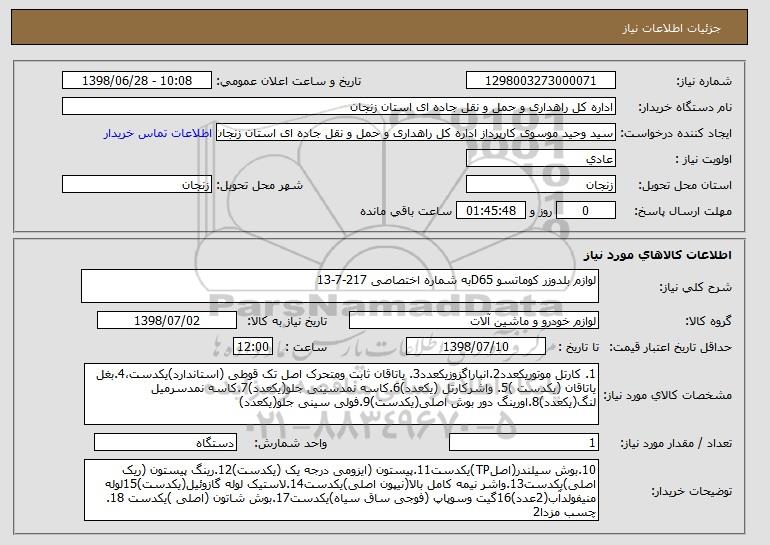Click the توضیحات خریدار label
The image size is (770, 545).
click(x=692, y=491)
